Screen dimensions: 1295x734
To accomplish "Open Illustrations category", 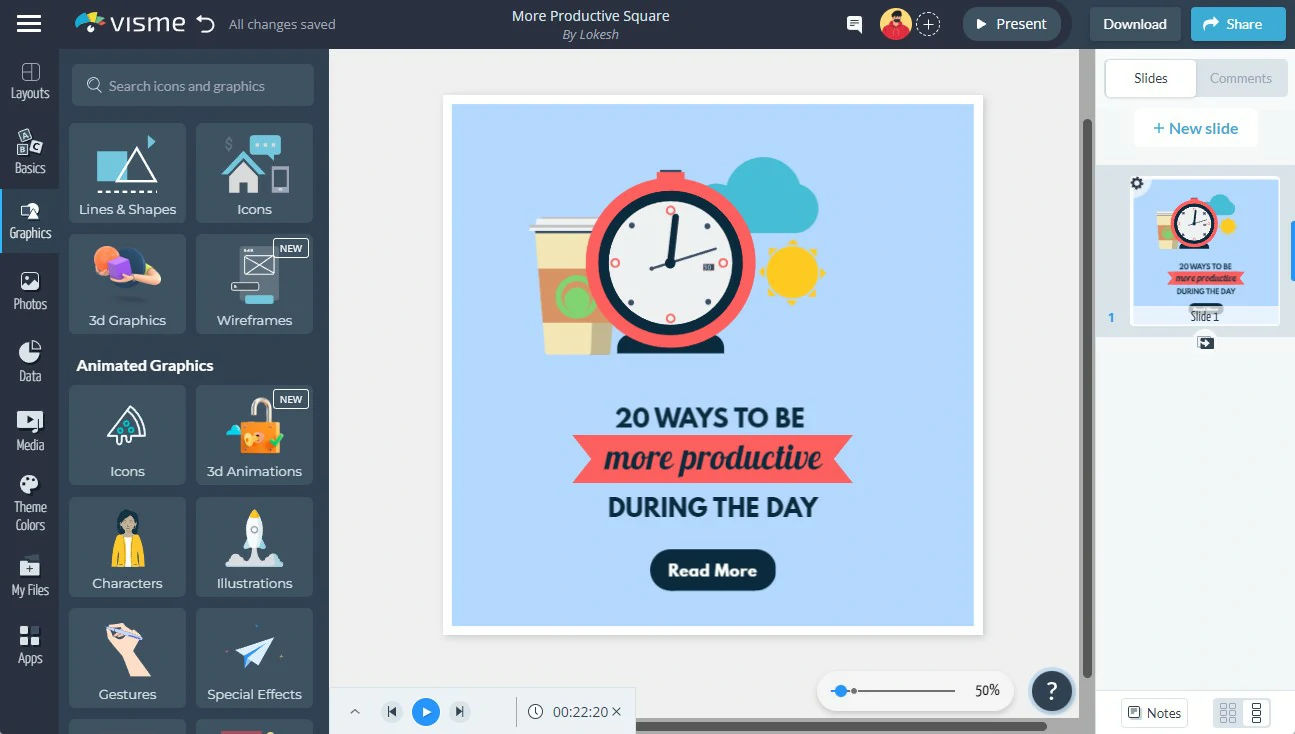I will pos(254,546).
